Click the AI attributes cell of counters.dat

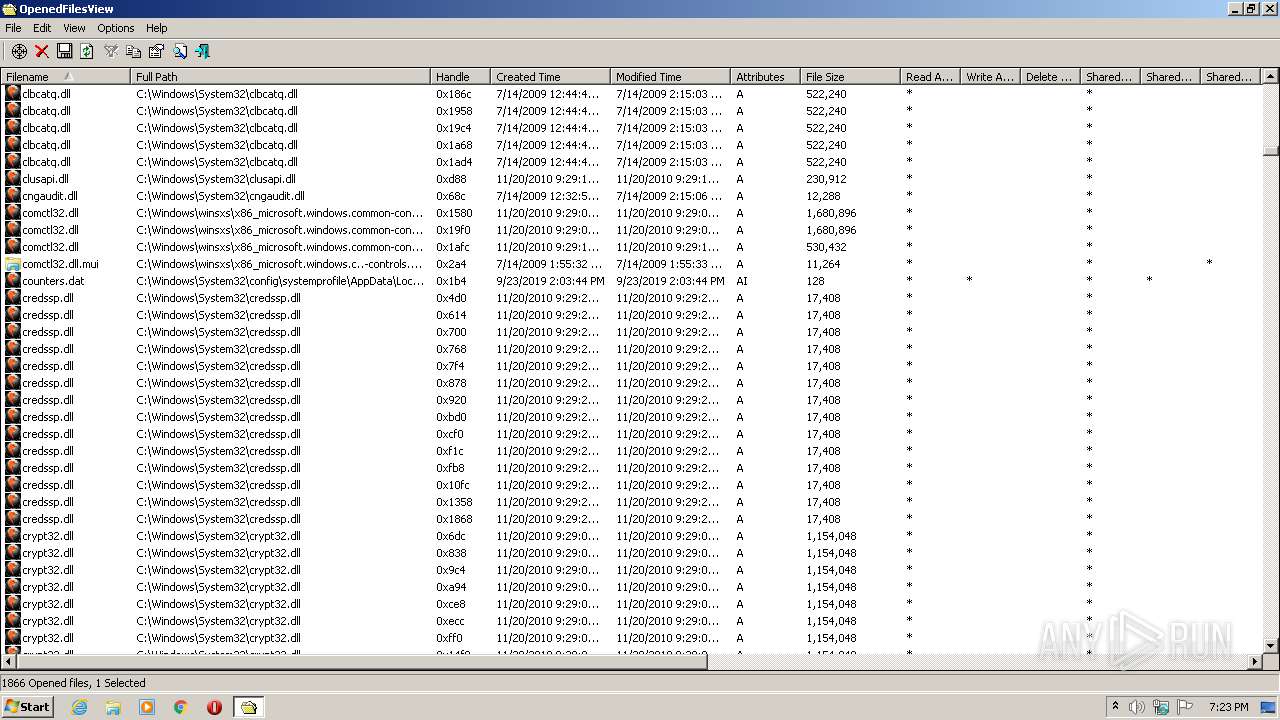(742, 281)
